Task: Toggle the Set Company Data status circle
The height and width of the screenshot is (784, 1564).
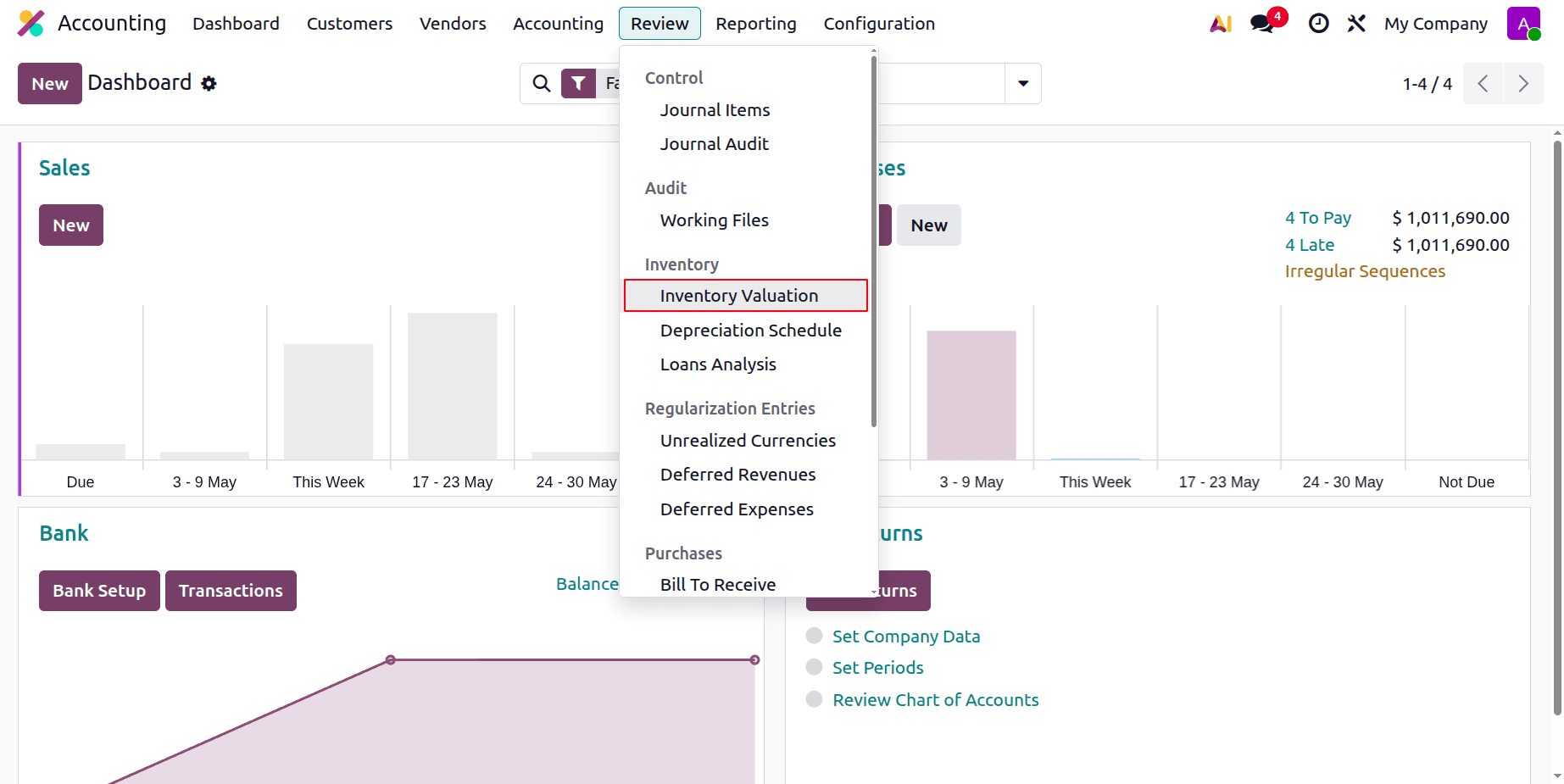Action: [815, 636]
